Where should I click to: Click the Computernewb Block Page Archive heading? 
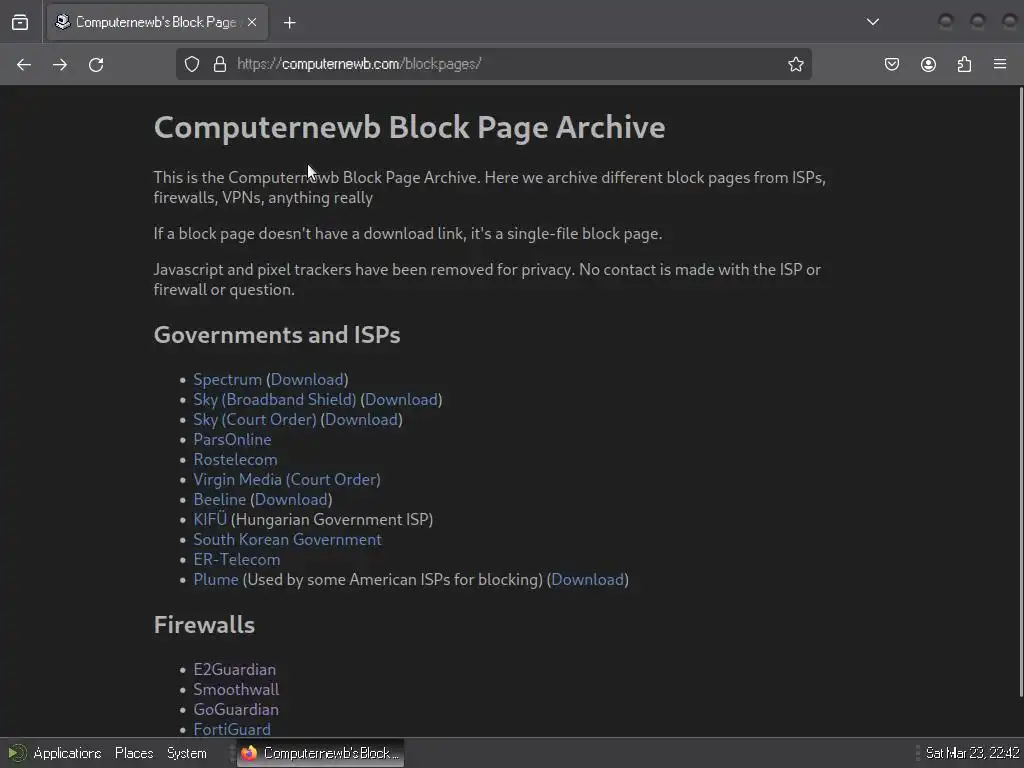[x=409, y=127]
